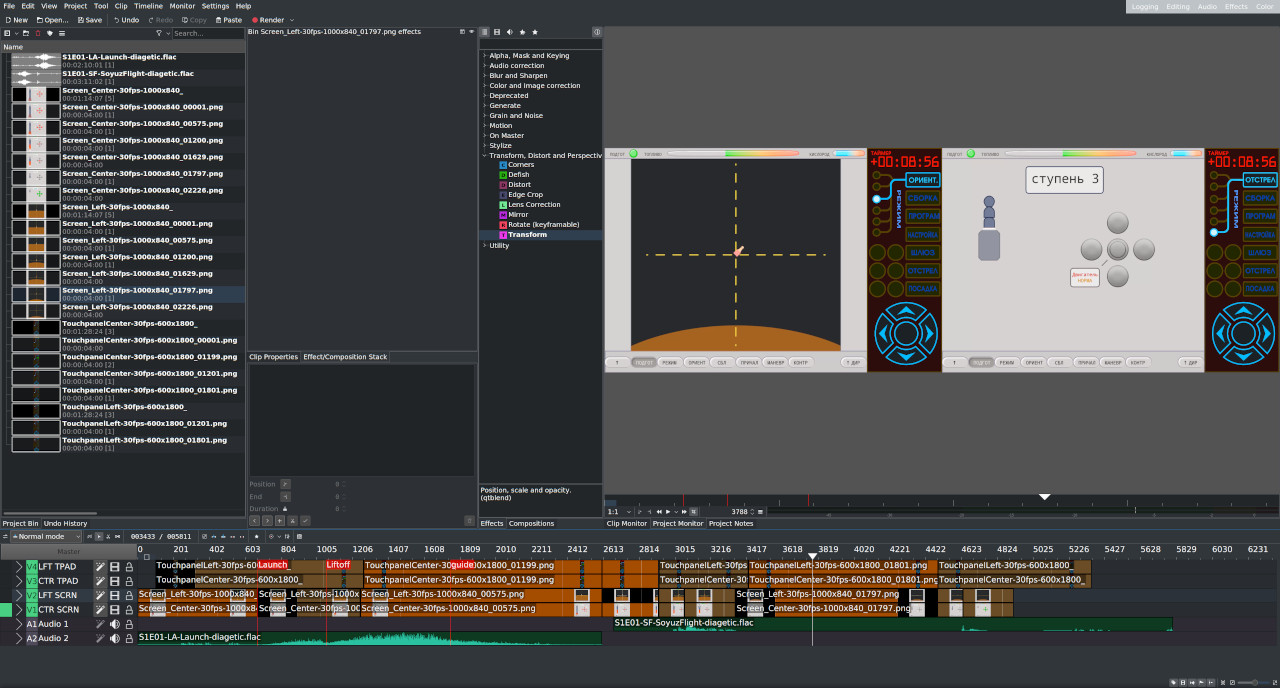Open the Timeline menu
Viewport: 1280px width, 688px height.
click(148, 6)
